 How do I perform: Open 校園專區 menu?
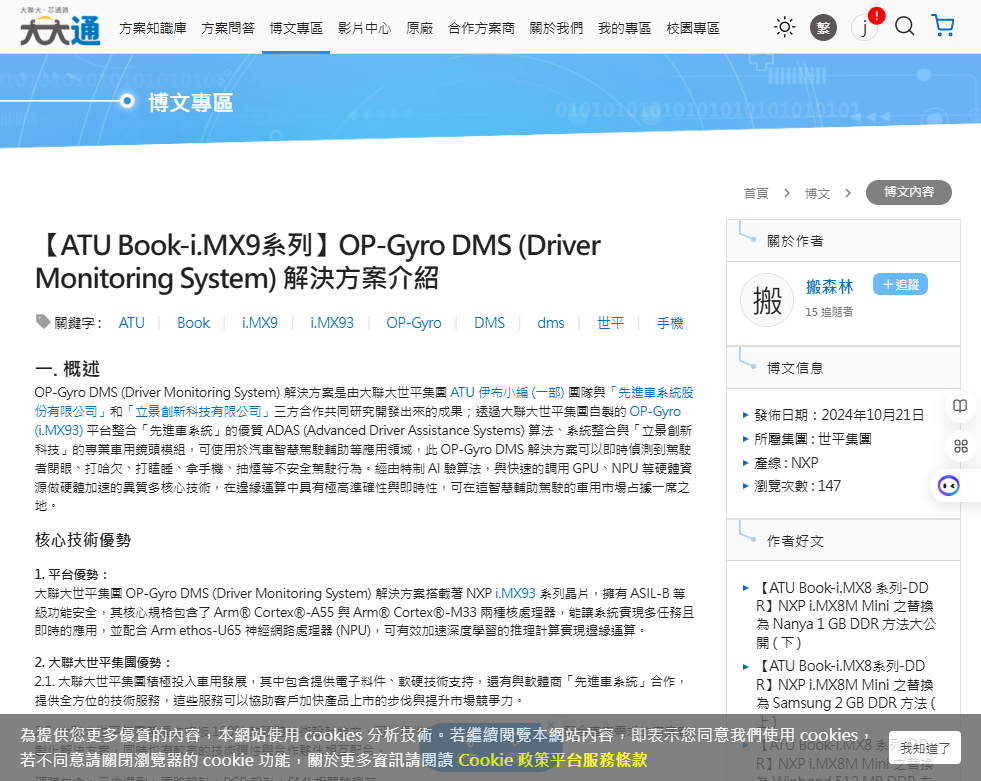pyautogui.click(x=693, y=28)
